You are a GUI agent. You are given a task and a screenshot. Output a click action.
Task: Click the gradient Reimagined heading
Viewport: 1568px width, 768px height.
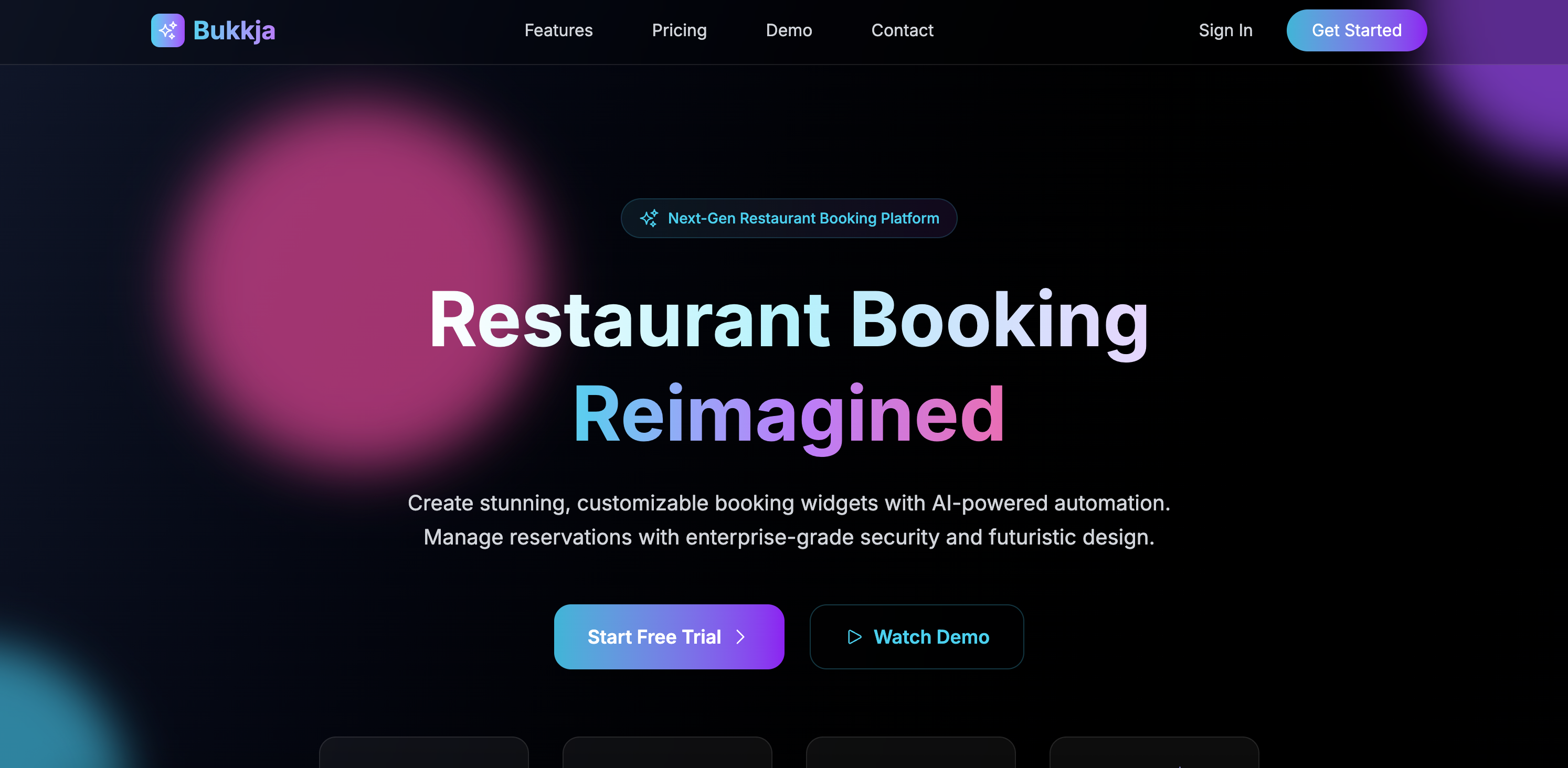point(789,415)
